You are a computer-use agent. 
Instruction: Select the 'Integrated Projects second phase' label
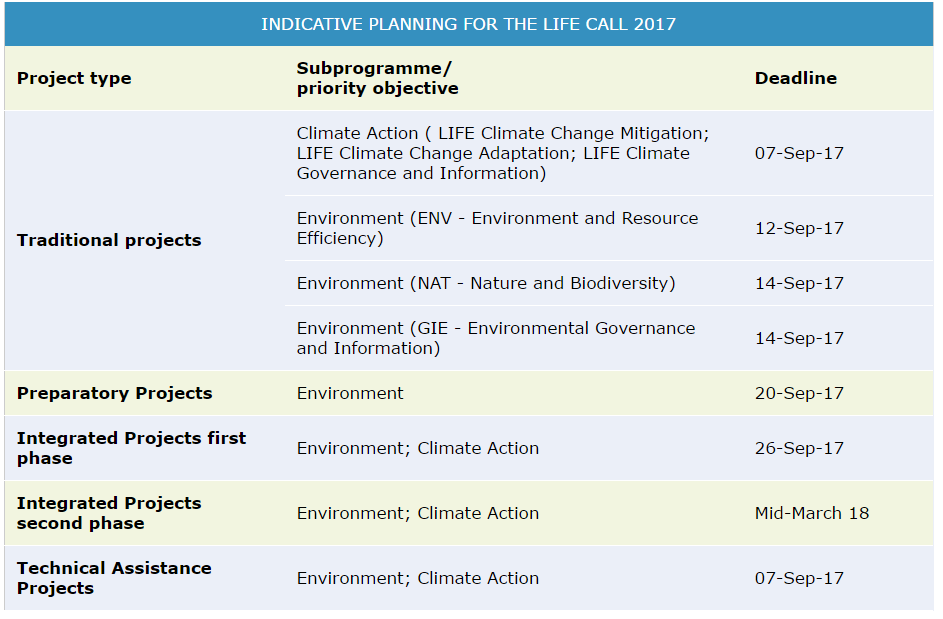[109, 513]
